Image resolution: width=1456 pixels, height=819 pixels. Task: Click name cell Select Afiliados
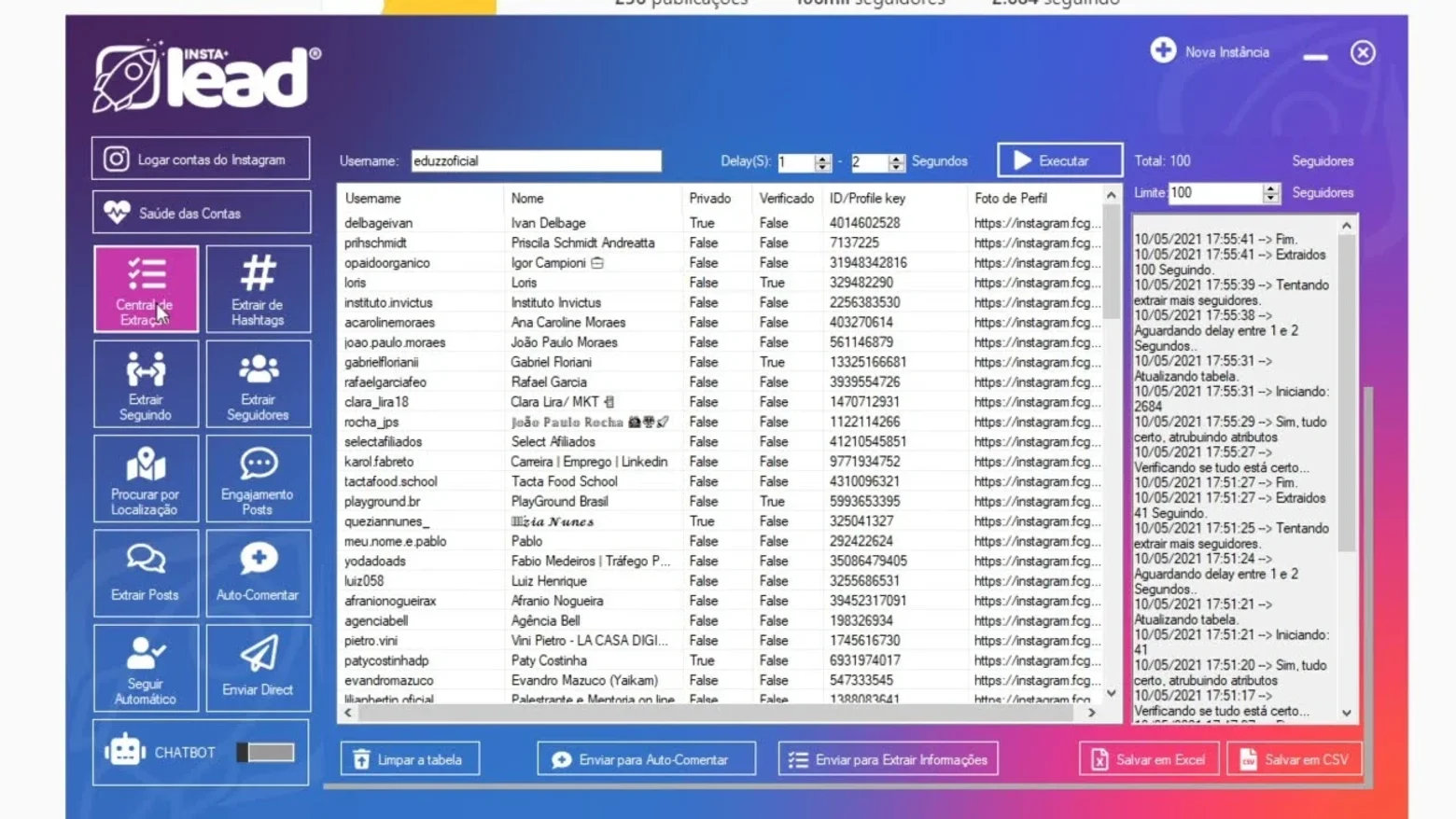pyautogui.click(x=553, y=441)
